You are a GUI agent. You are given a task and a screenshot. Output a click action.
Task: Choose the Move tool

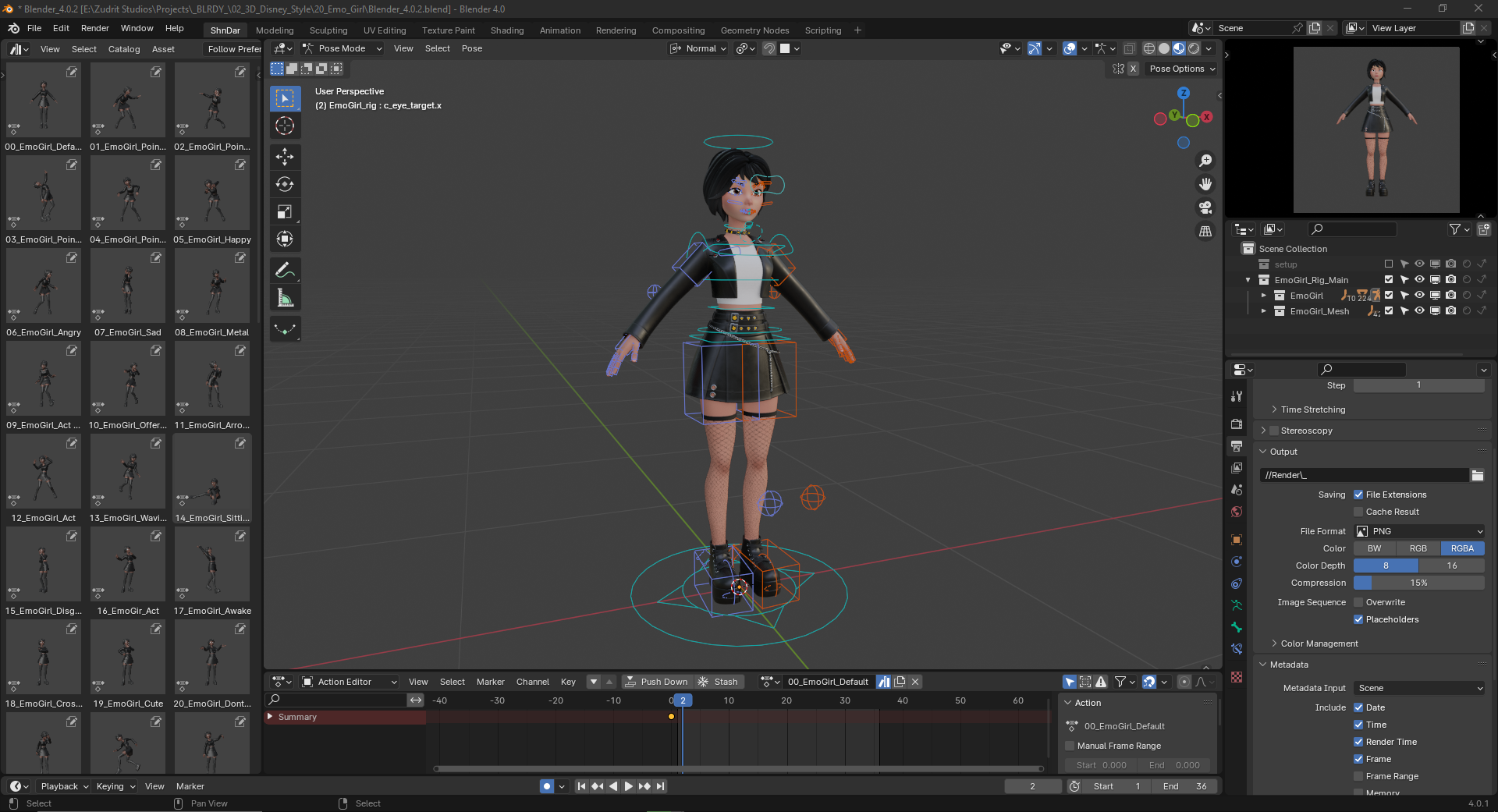point(285,157)
